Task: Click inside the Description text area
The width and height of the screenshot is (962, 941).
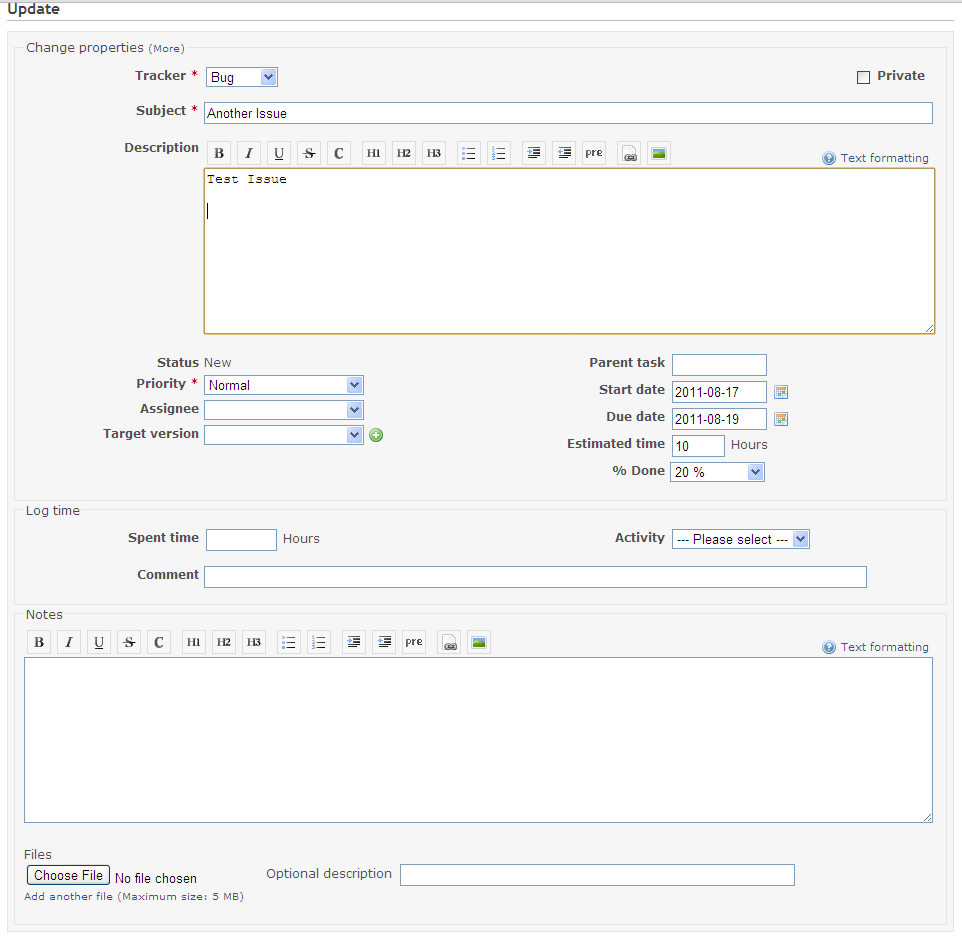Action: (x=569, y=252)
